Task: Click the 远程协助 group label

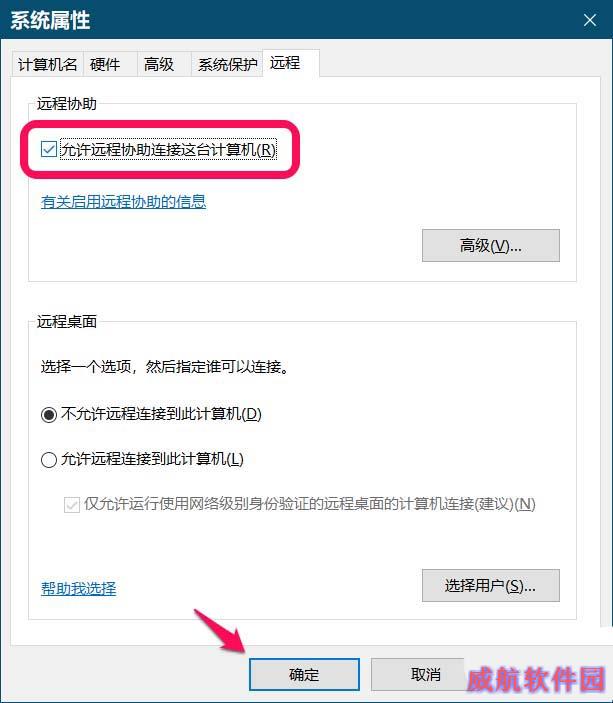Action: pyautogui.click(x=67, y=104)
